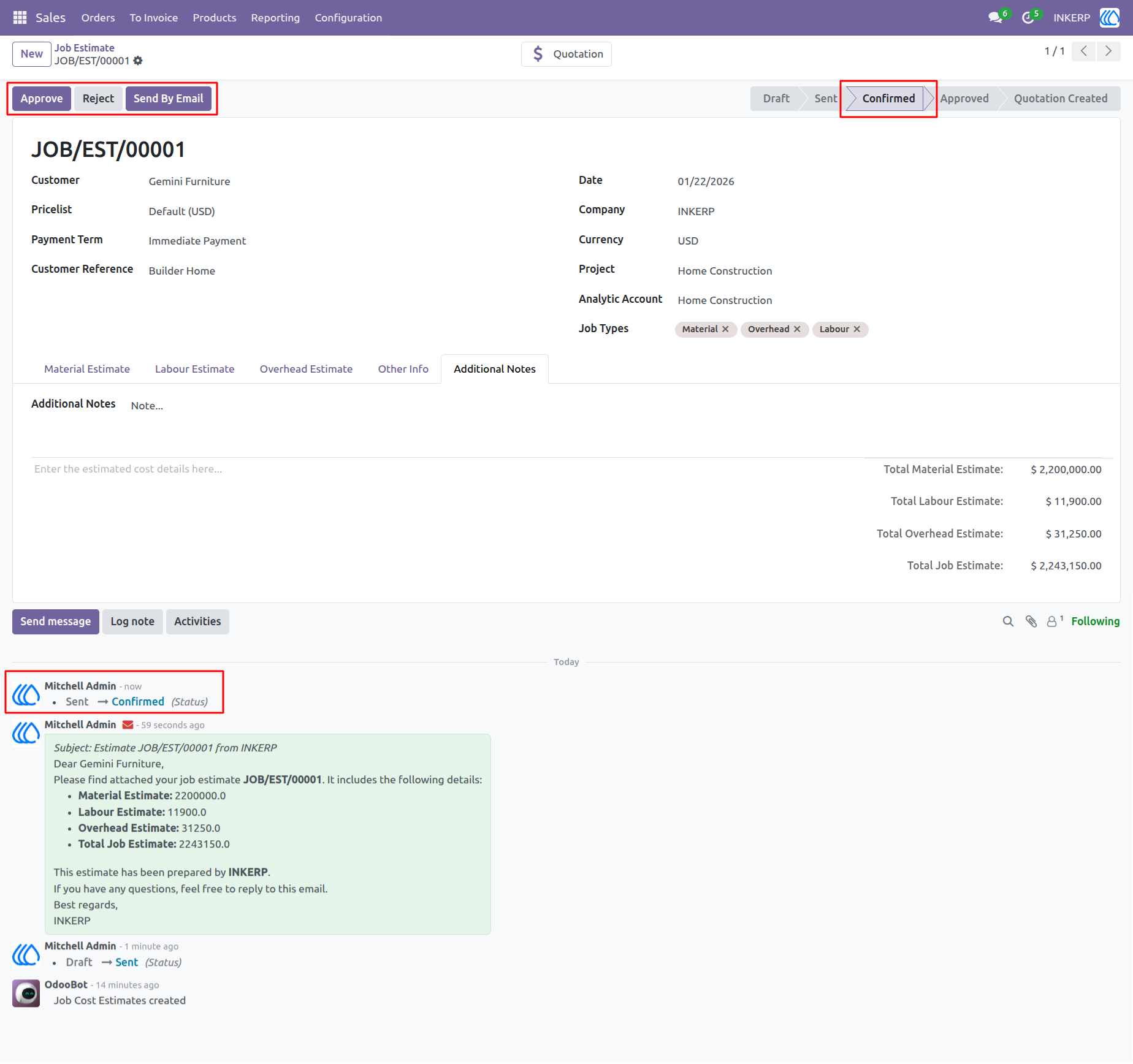
Task: Click Send By Email button
Action: tap(169, 99)
